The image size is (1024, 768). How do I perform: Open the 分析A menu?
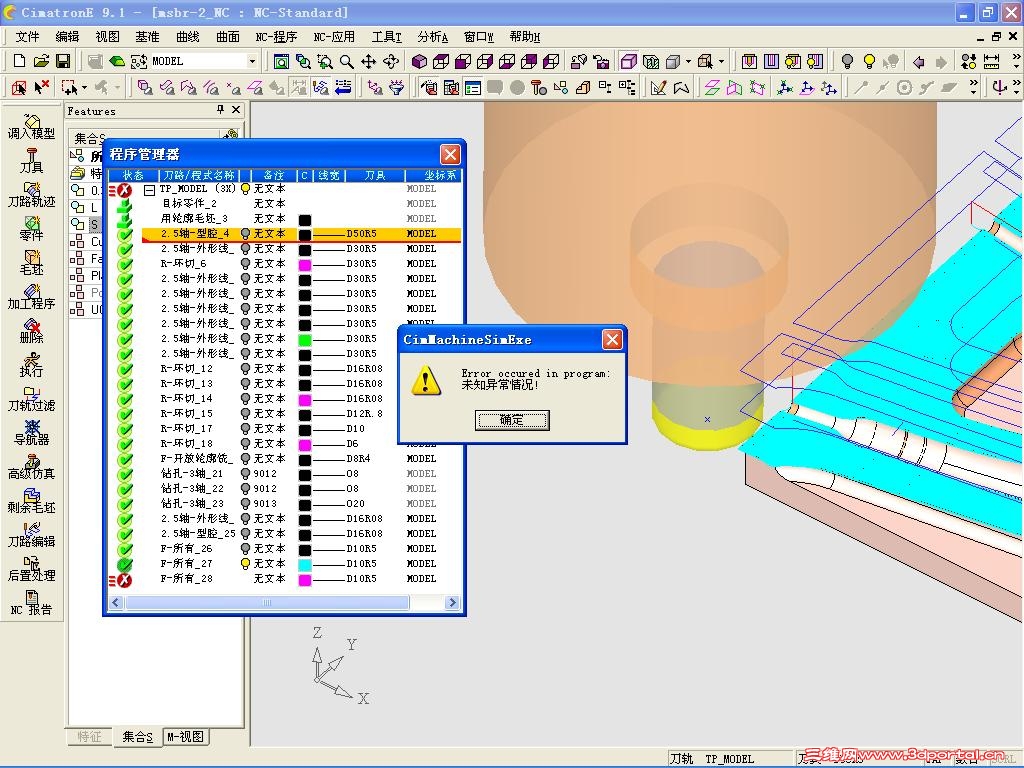[433, 37]
